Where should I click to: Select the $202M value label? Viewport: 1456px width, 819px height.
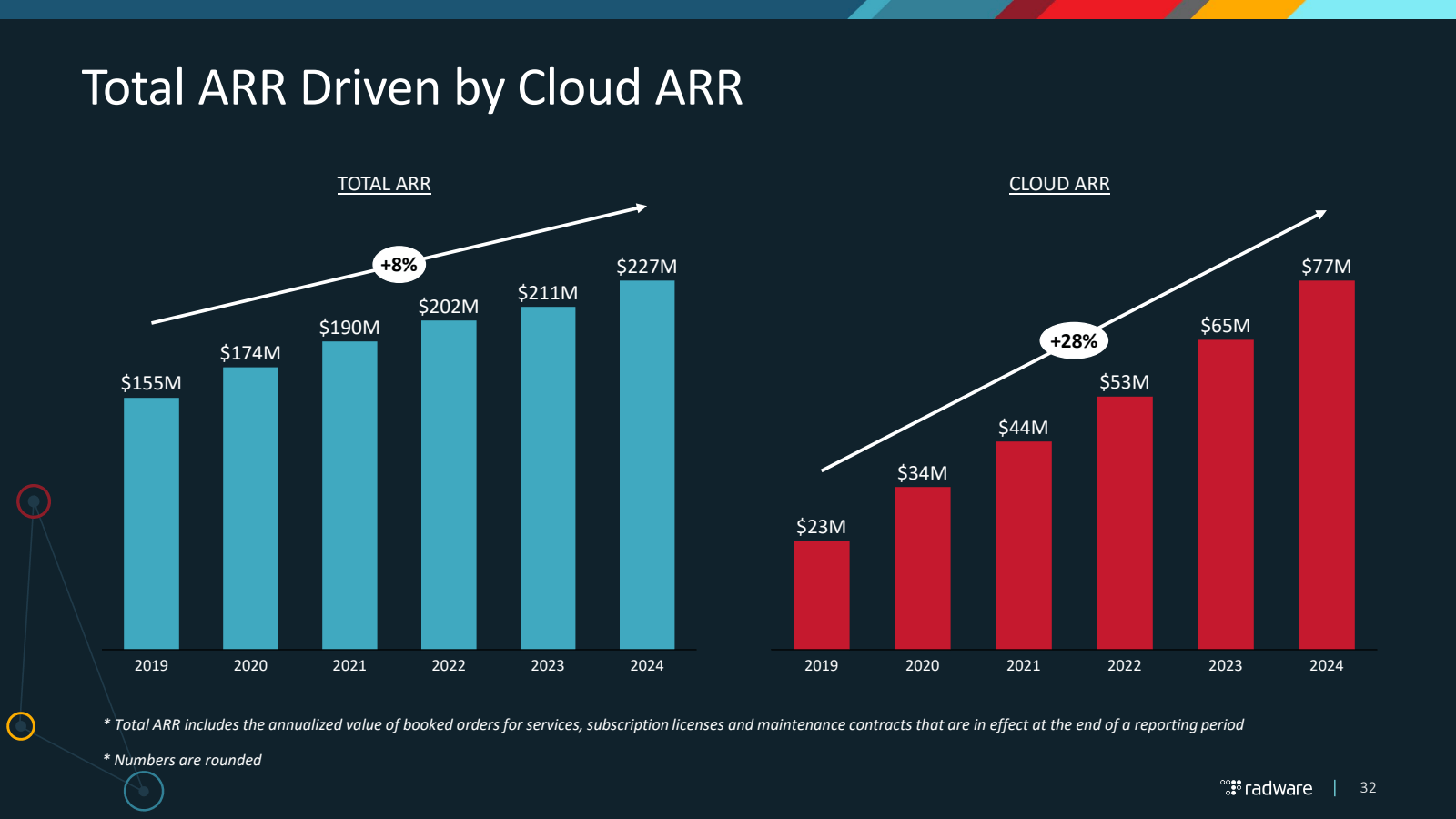tap(449, 307)
